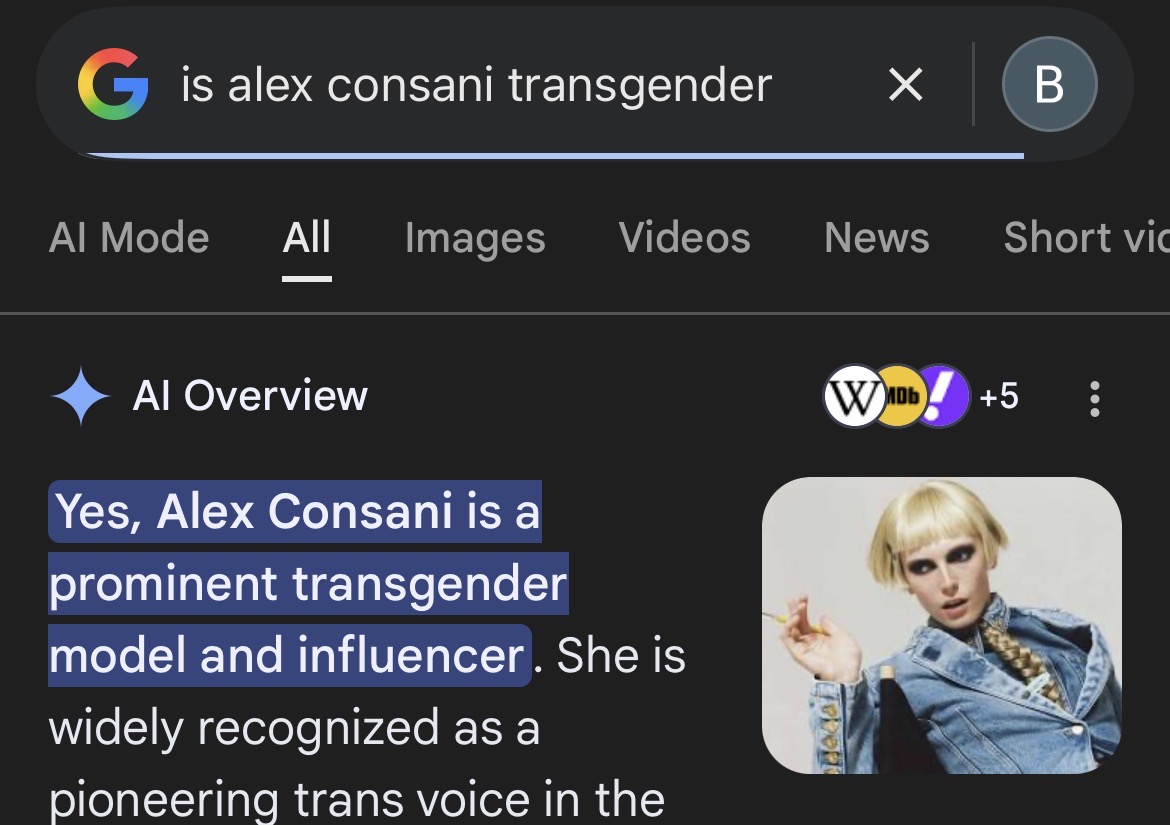
Task: Open the Wikipedia source icon
Action: point(851,397)
